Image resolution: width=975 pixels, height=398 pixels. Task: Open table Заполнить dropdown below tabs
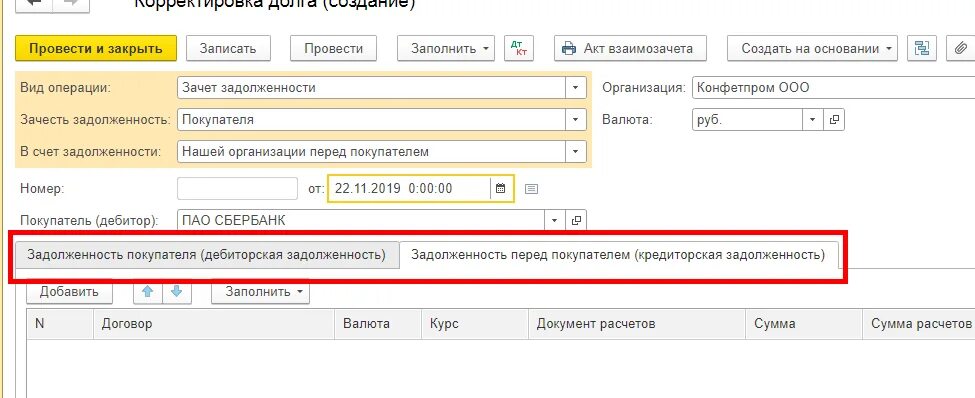pyautogui.click(x=261, y=292)
